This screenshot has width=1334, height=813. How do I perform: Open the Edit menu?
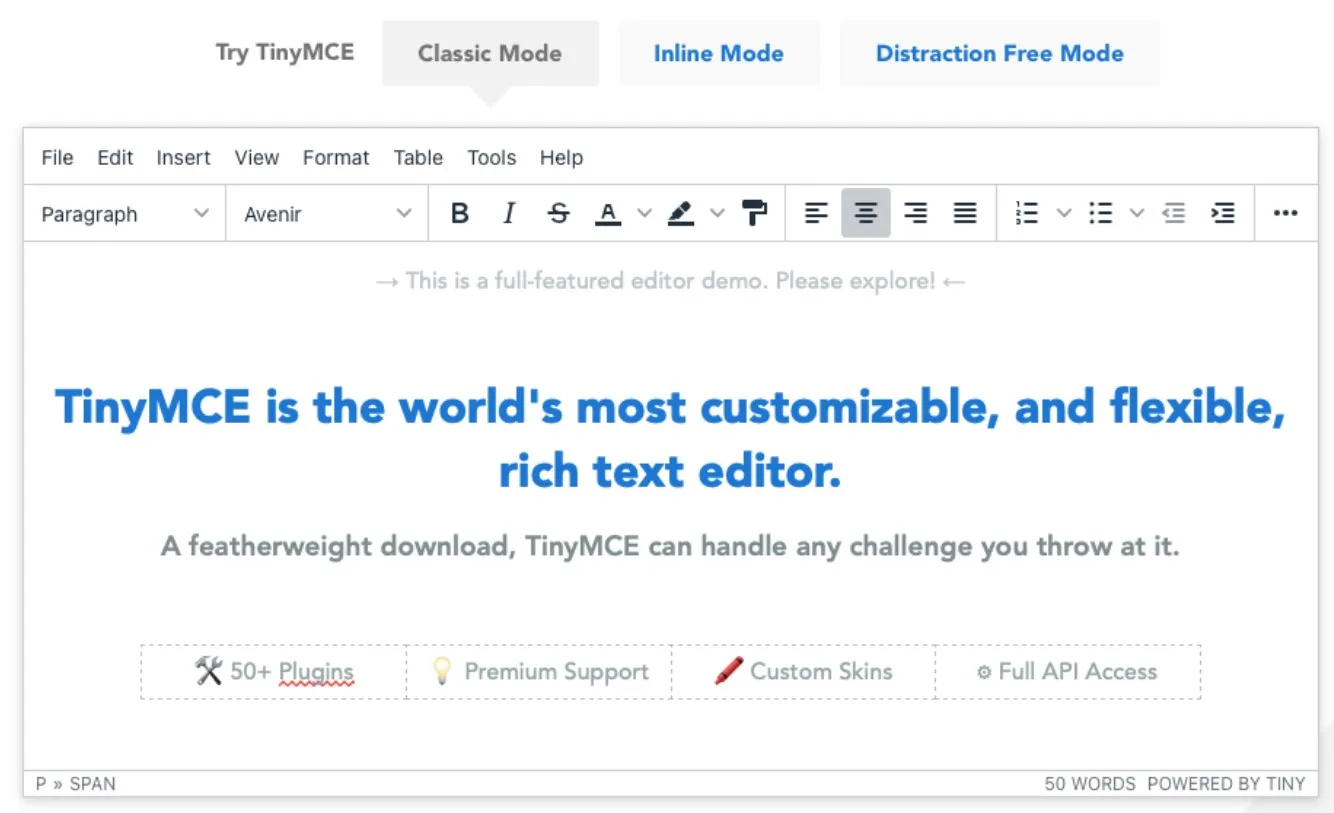click(x=115, y=157)
